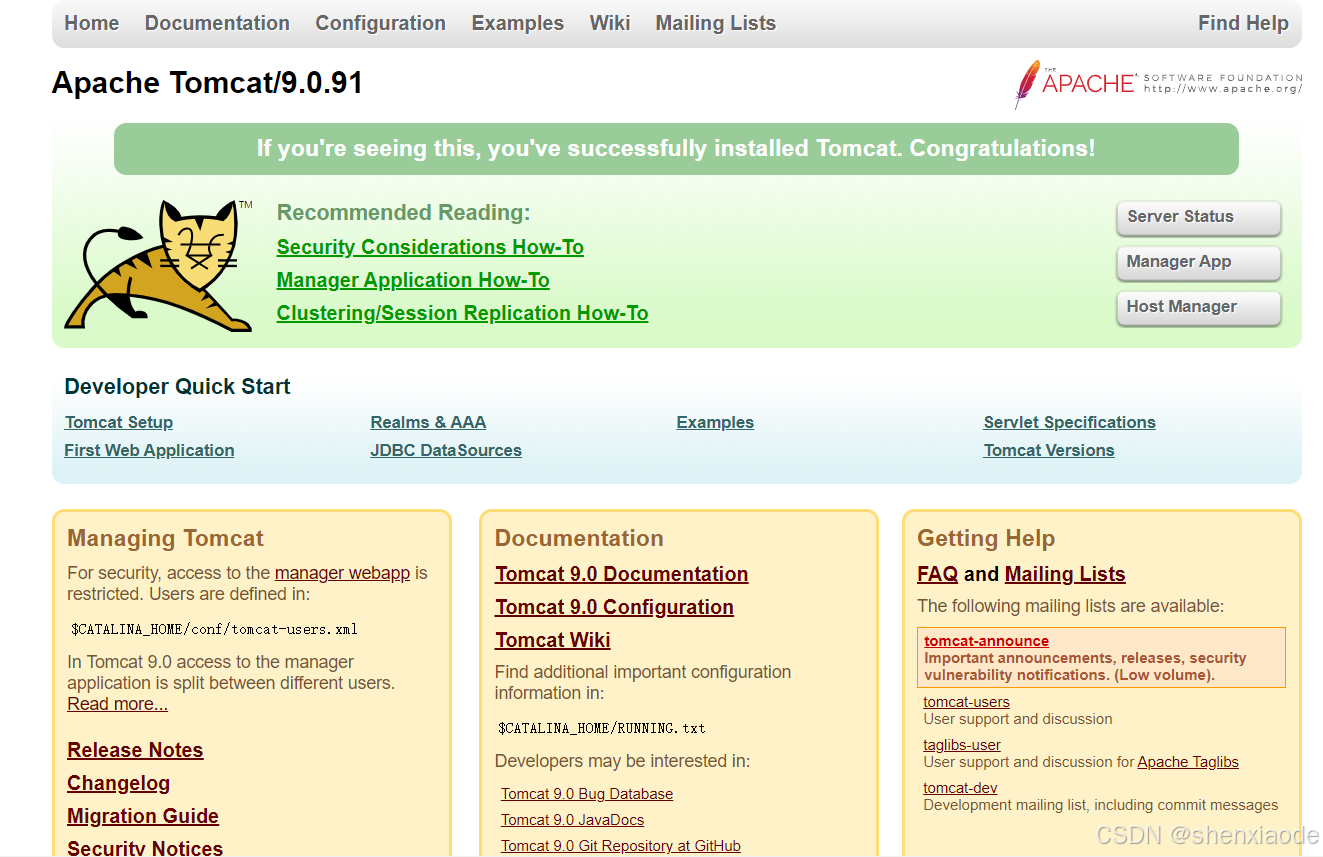Screen dimensions: 1323x857
Task: Follow the Apache Taglibs link
Action: [1188, 762]
